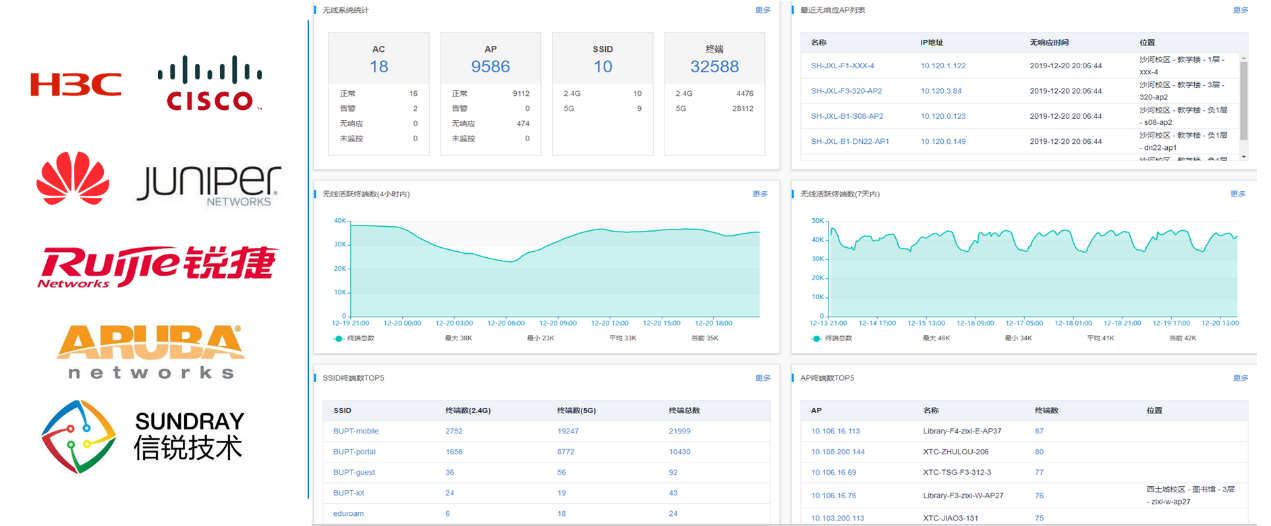Open AP 10.106.16.69
The image size is (1271, 526).
pyautogui.click(x=834, y=472)
